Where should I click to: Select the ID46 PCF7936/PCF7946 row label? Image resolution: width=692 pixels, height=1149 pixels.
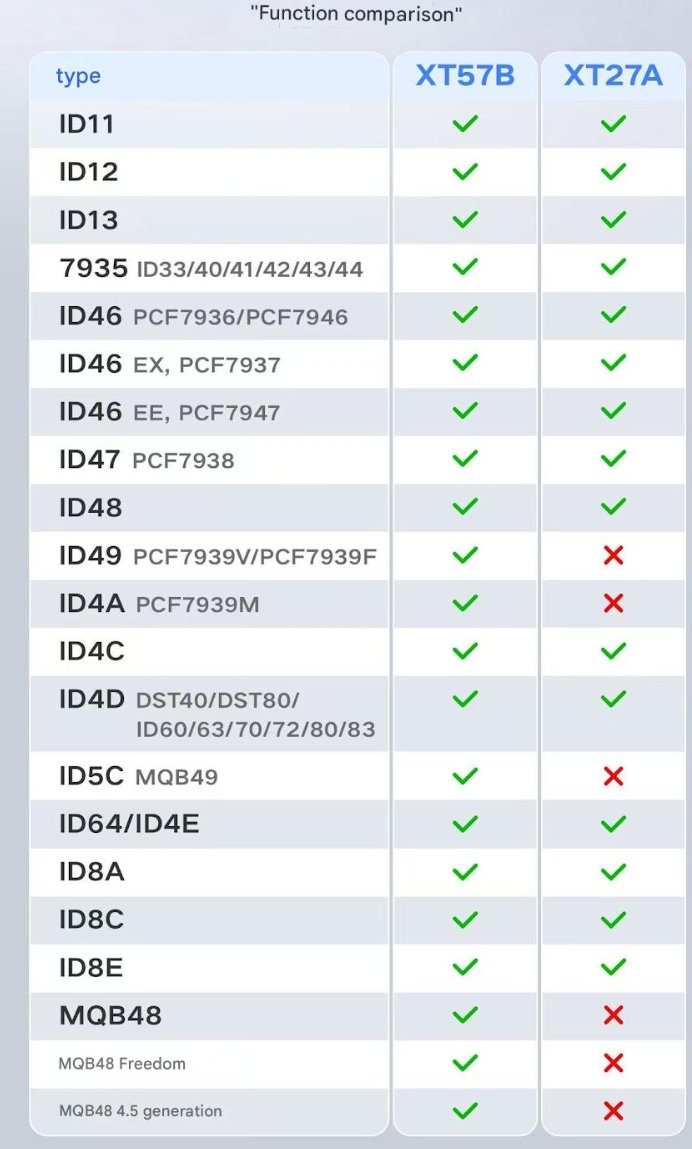203,316
